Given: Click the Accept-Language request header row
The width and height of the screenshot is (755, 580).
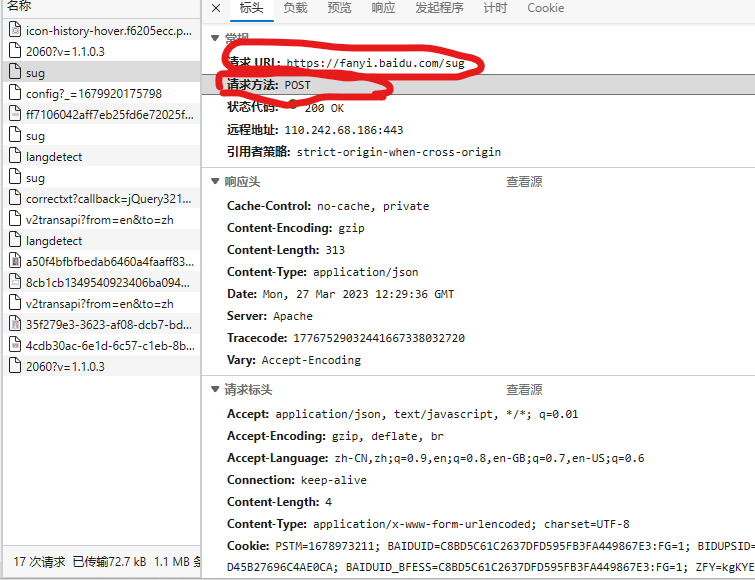Looking at the screenshot, I should tap(436, 458).
